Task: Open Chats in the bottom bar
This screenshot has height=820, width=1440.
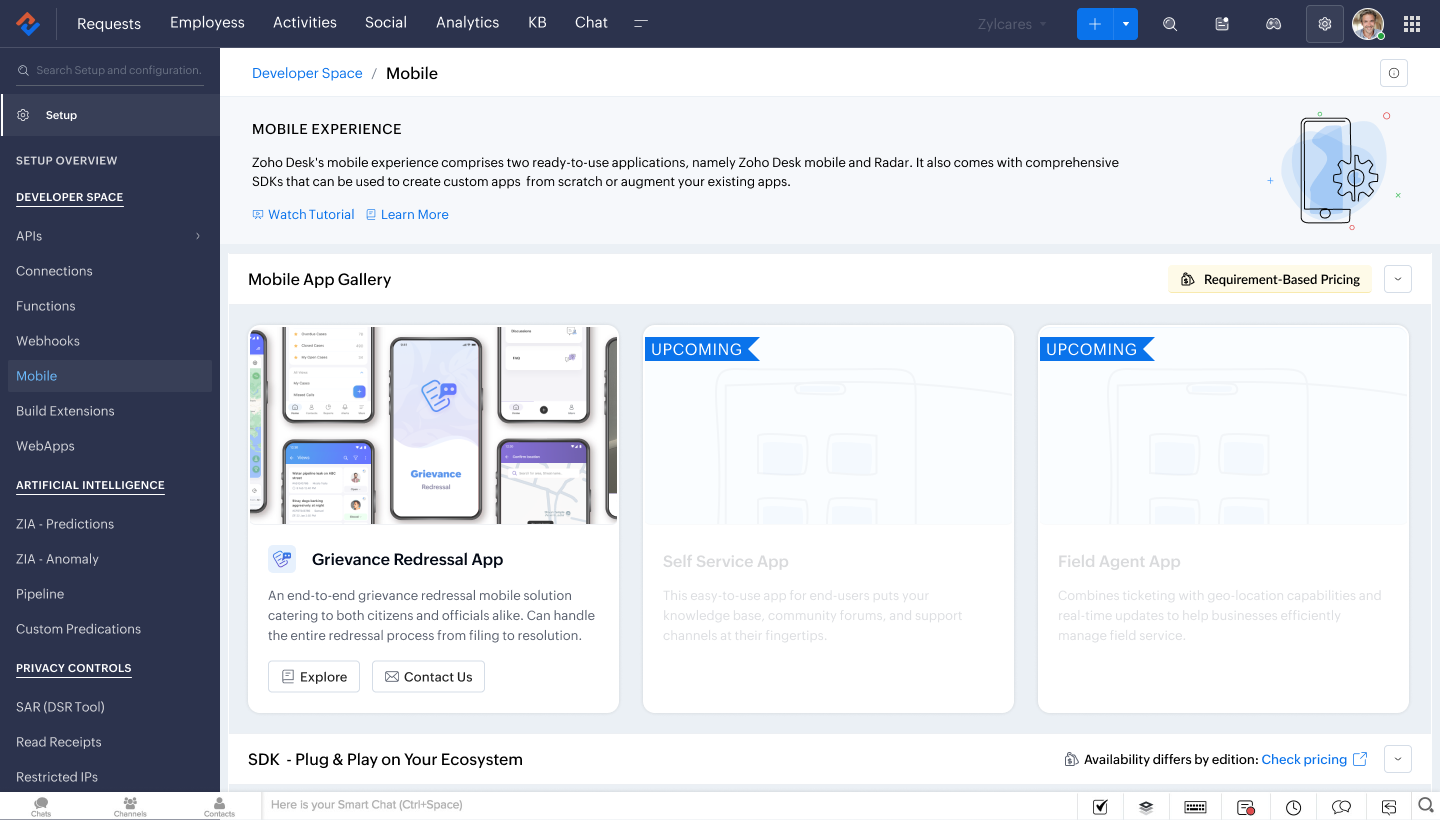Action: [41, 806]
